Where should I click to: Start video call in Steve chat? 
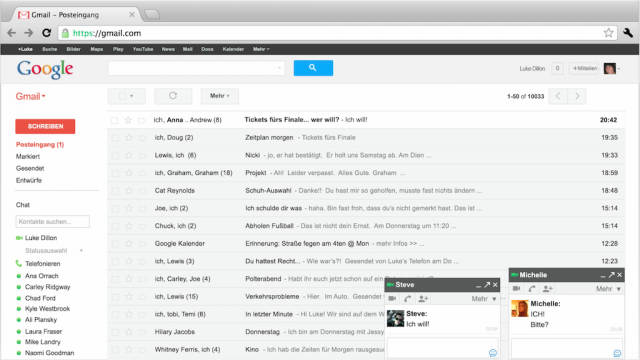coord(392,299)
